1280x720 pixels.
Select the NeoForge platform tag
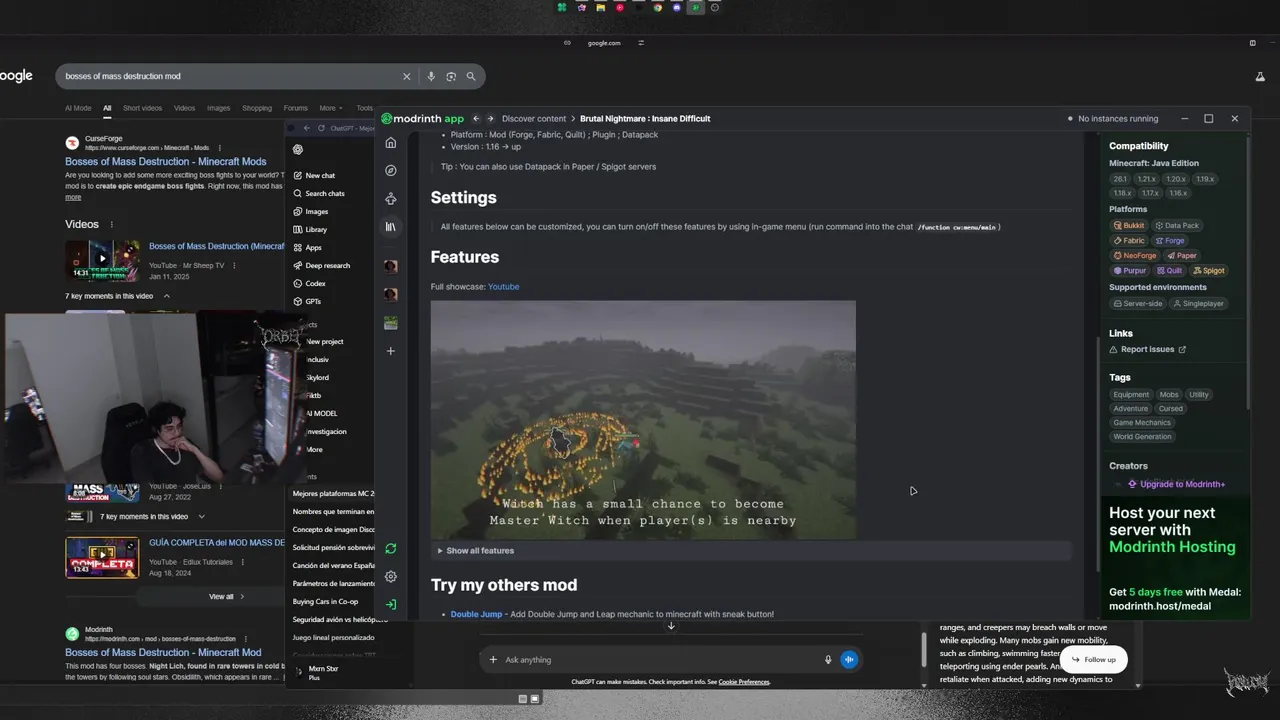[x=1136, y=256]
